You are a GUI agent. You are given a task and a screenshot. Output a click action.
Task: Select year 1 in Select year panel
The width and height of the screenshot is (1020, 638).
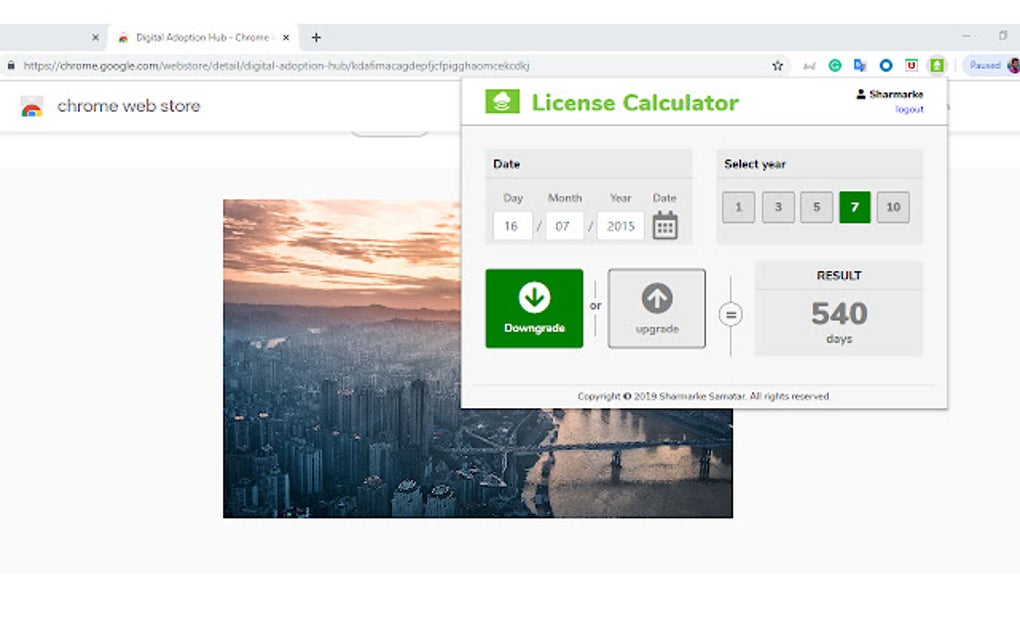(737, 207)
